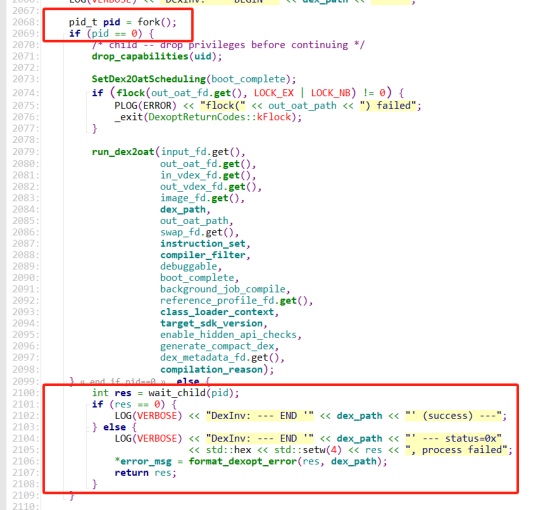
Task: Click the wait_child(pid) call
Action: (x=191, y=393)
